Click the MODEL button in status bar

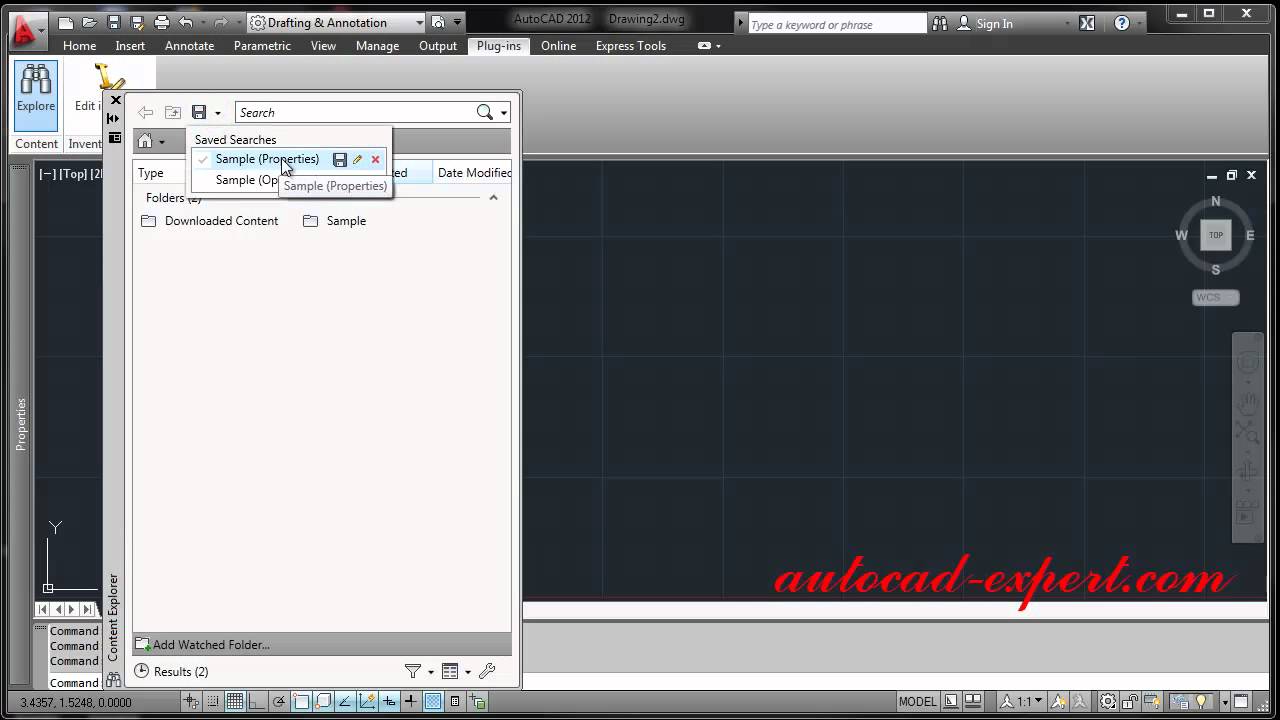918,702
